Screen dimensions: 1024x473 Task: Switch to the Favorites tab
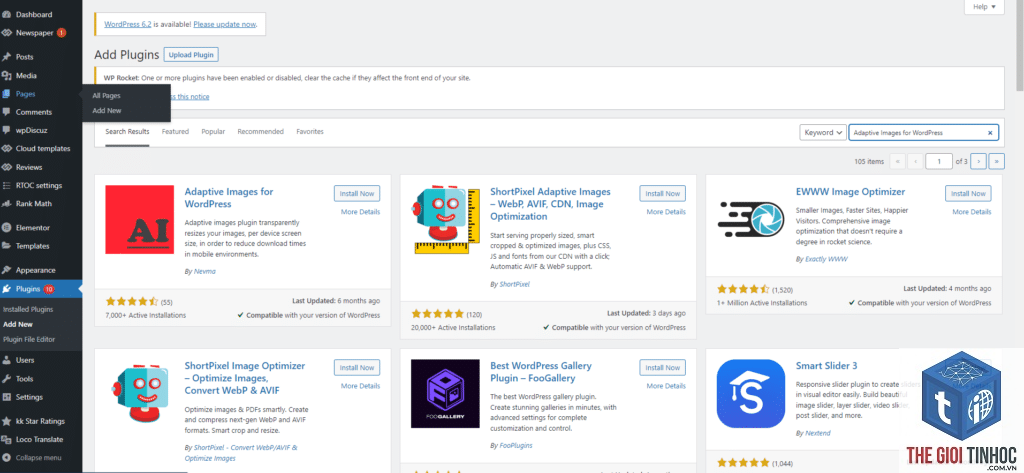coord(310,131)
